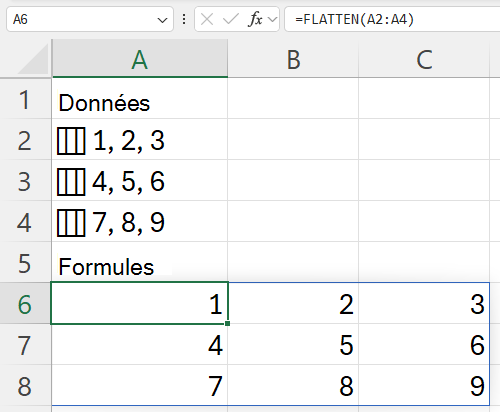Select column B header

[293, 59]
